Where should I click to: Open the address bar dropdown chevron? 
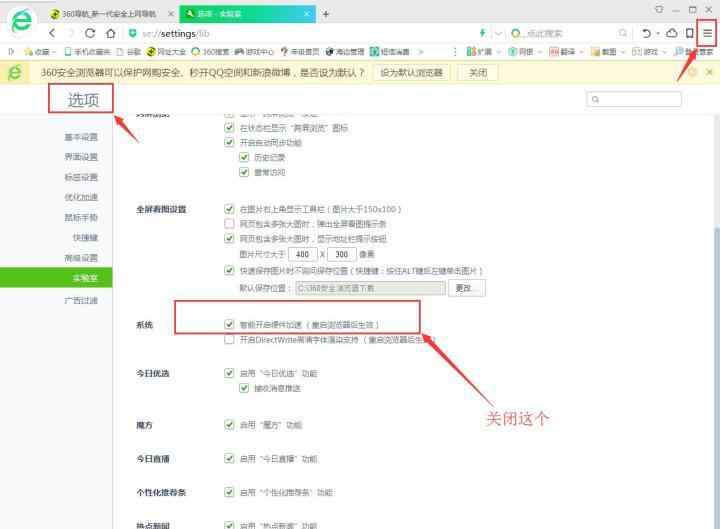[x=498, y=34]
